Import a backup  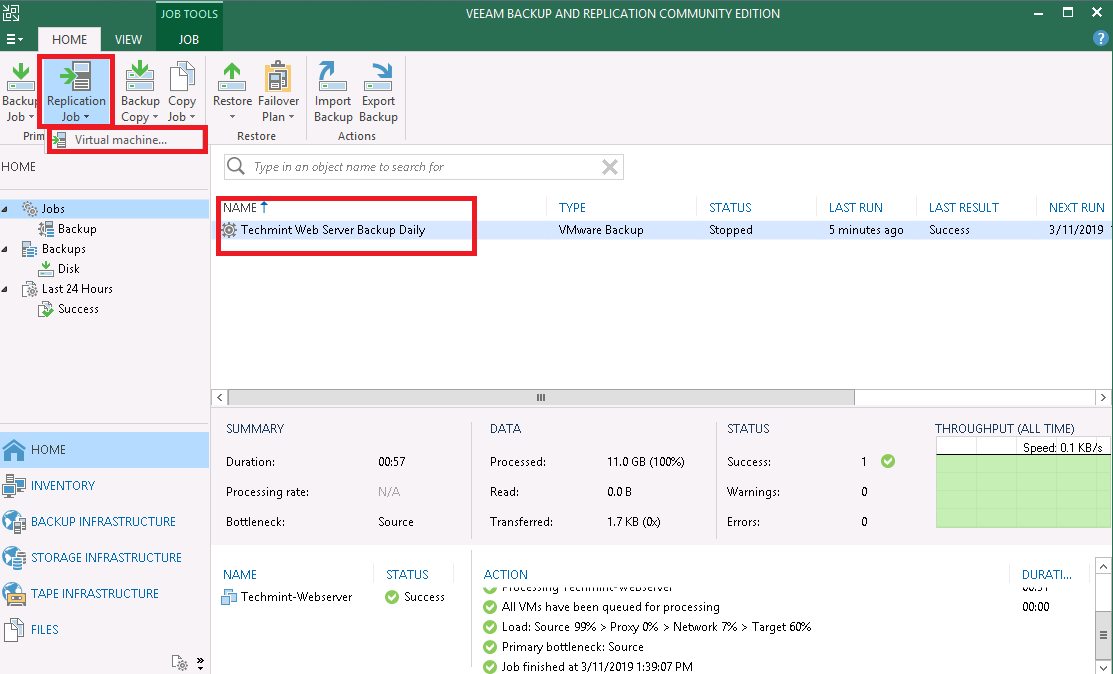332,90
